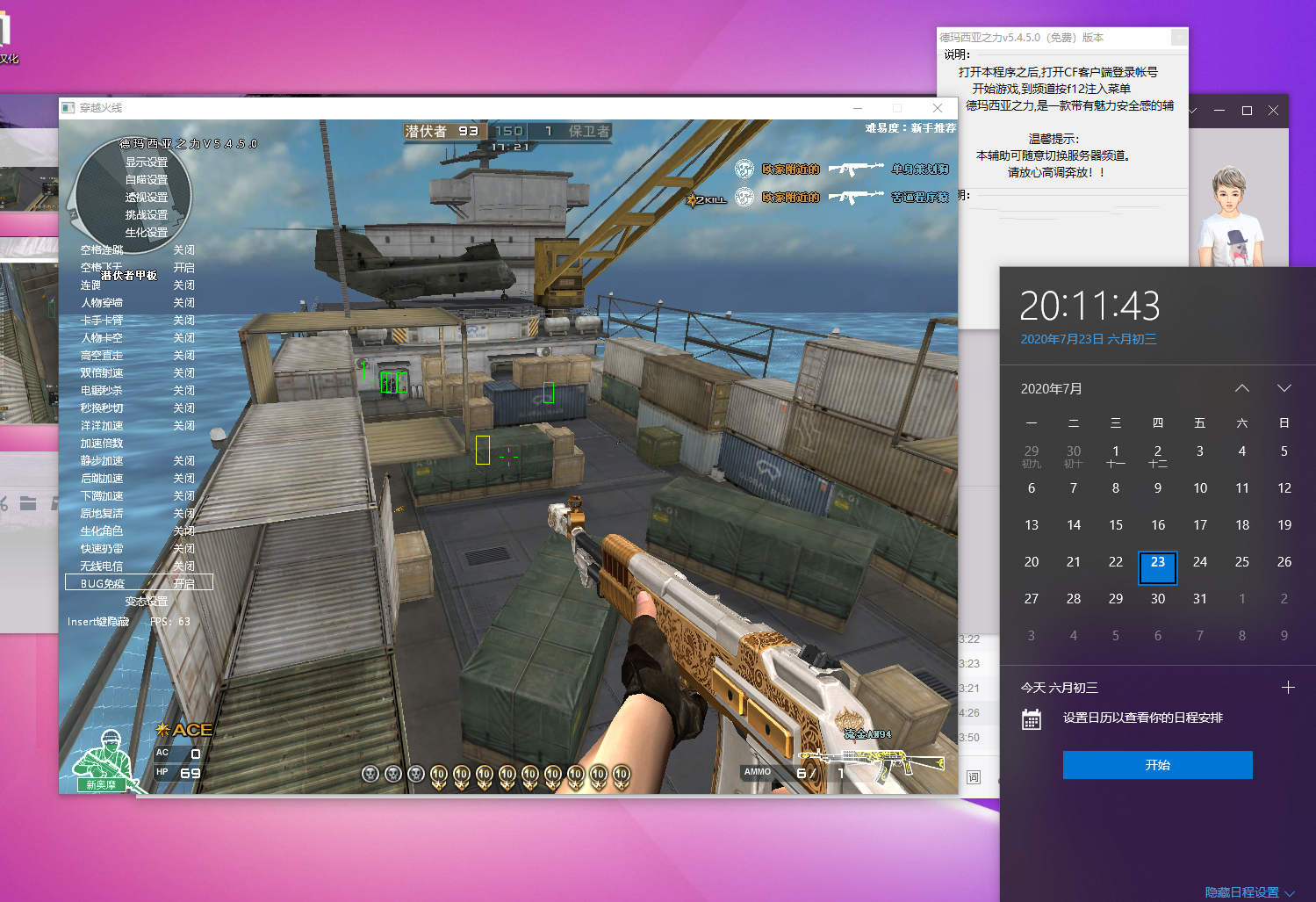
Task: Toggle 空格连跳 setting
Action: tap(138, 250)
